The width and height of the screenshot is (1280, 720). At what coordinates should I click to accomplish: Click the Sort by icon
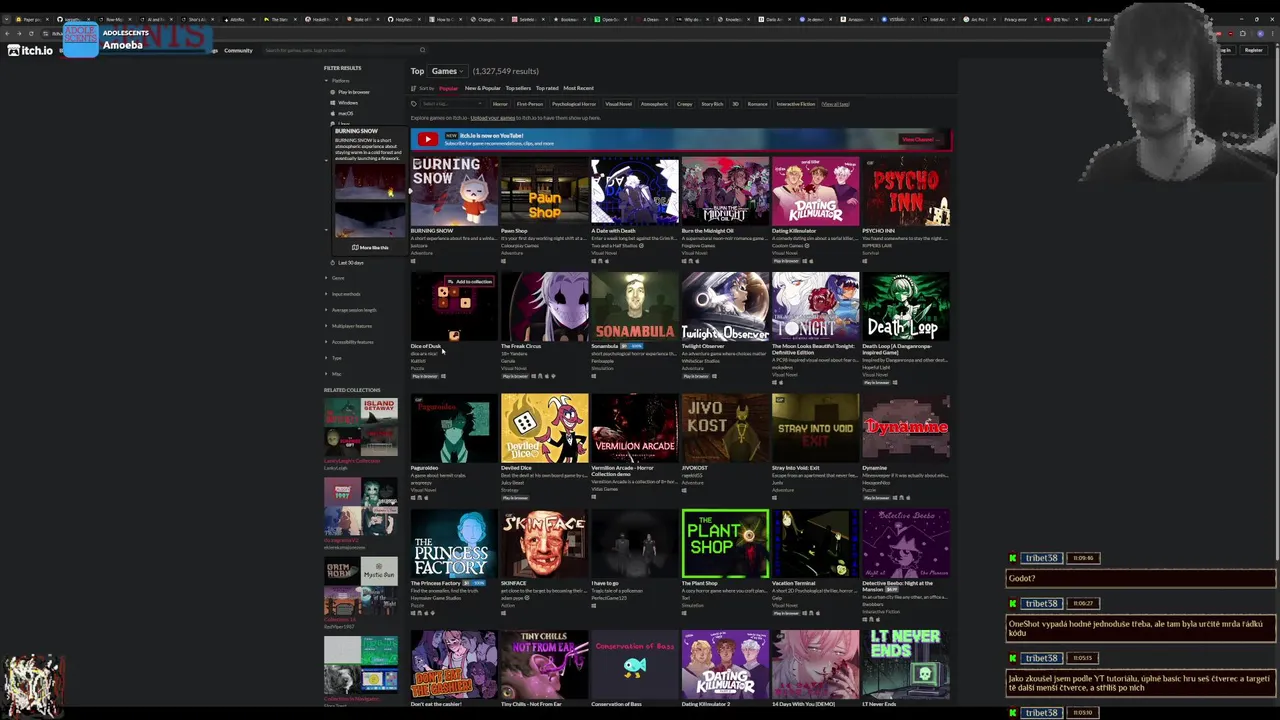click(414, 88)
